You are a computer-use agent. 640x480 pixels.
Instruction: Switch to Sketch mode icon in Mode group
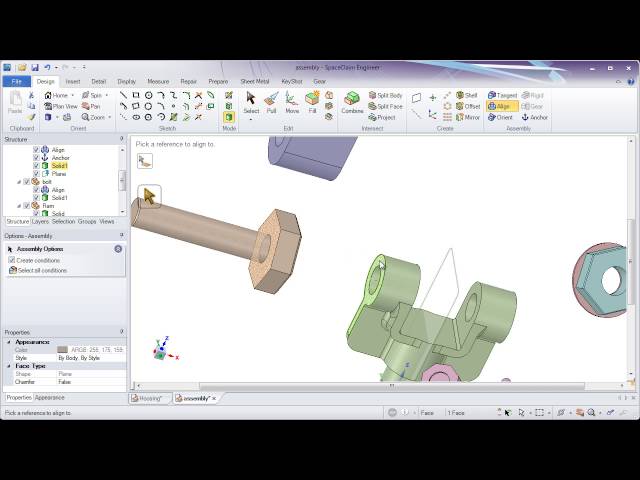point(229,95)
